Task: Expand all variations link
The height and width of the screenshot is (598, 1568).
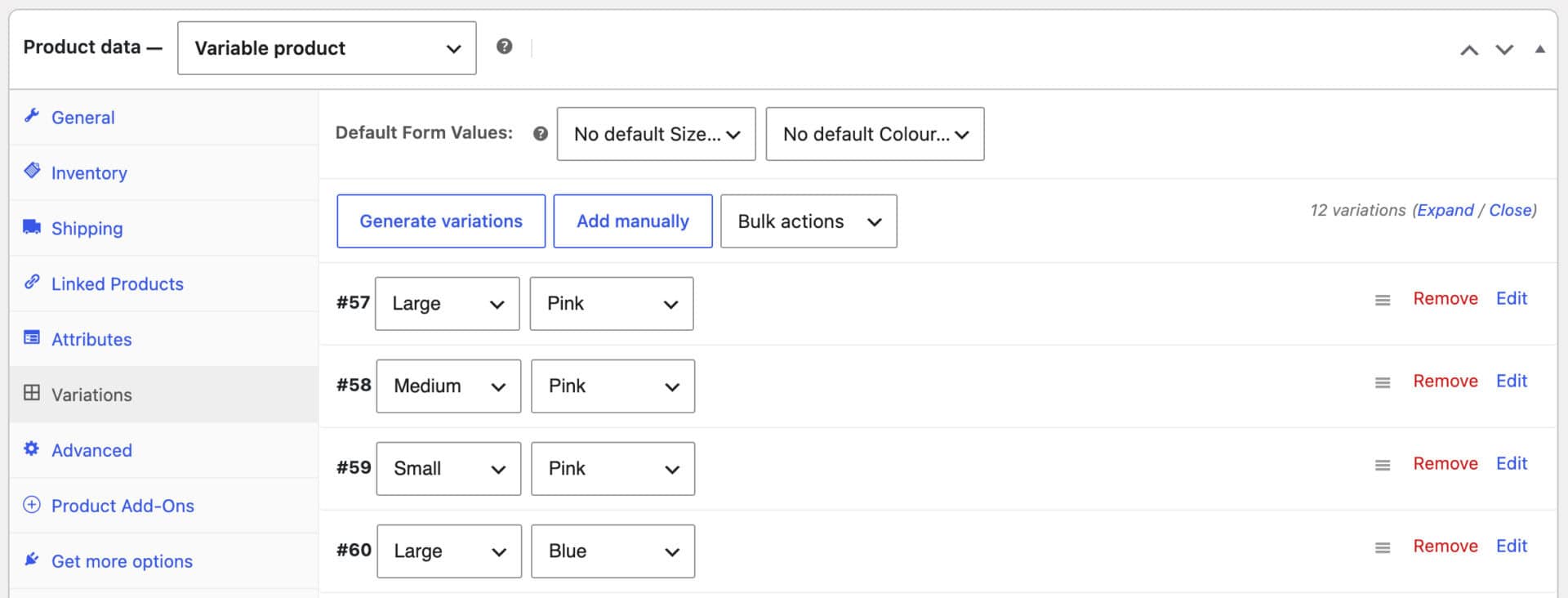Action: tap(1445, 210)
